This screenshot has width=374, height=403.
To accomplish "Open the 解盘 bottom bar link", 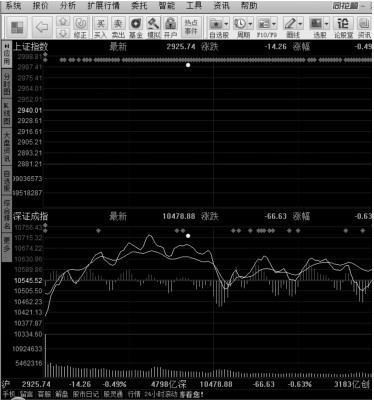I will 61,395.
